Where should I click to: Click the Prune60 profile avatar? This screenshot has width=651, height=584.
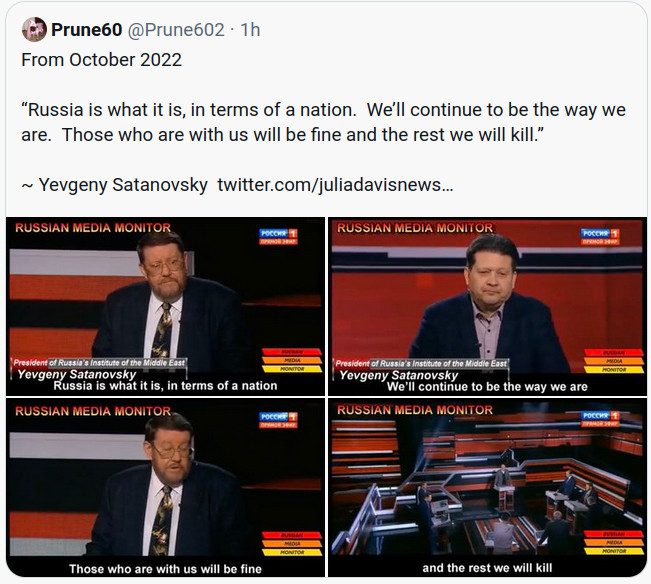coord(34,29)
